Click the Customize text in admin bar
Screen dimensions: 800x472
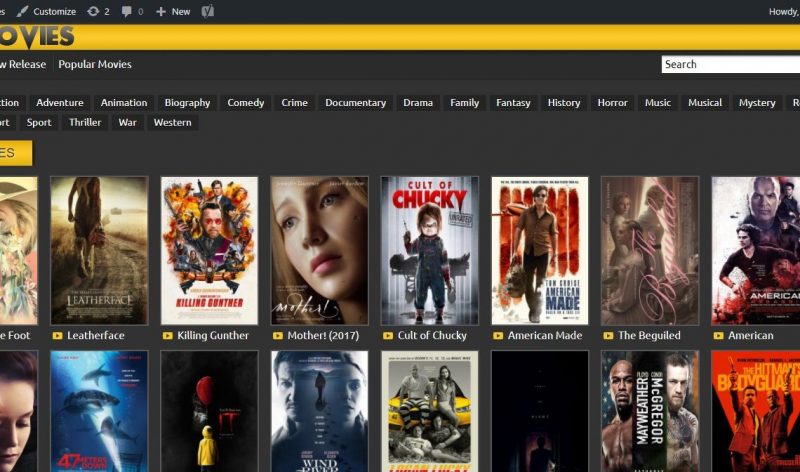point(55,11)
